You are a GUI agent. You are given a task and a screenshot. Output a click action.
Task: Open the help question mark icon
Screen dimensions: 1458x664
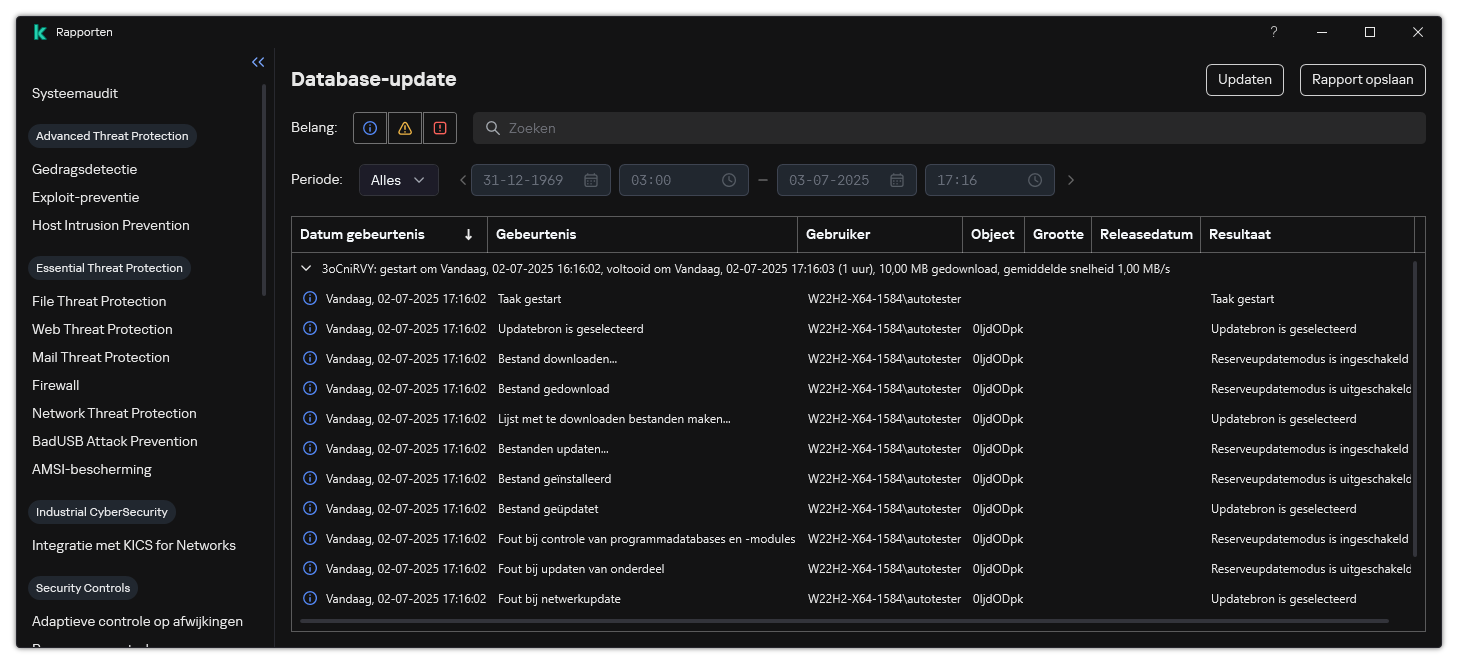click(x=1273, y=32)
